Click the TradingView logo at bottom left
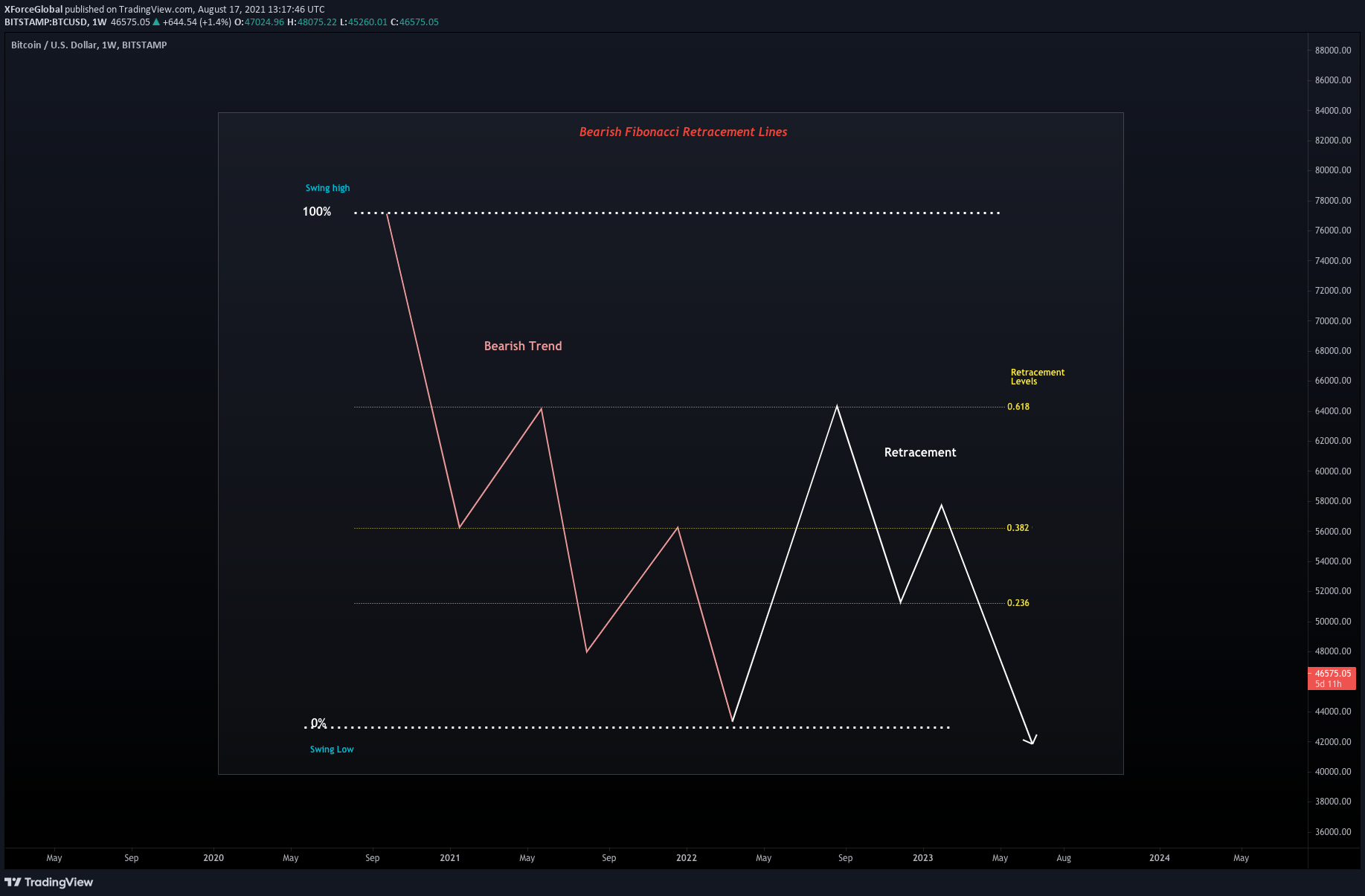The image size is (1365, 896). [x=49, y=882]
